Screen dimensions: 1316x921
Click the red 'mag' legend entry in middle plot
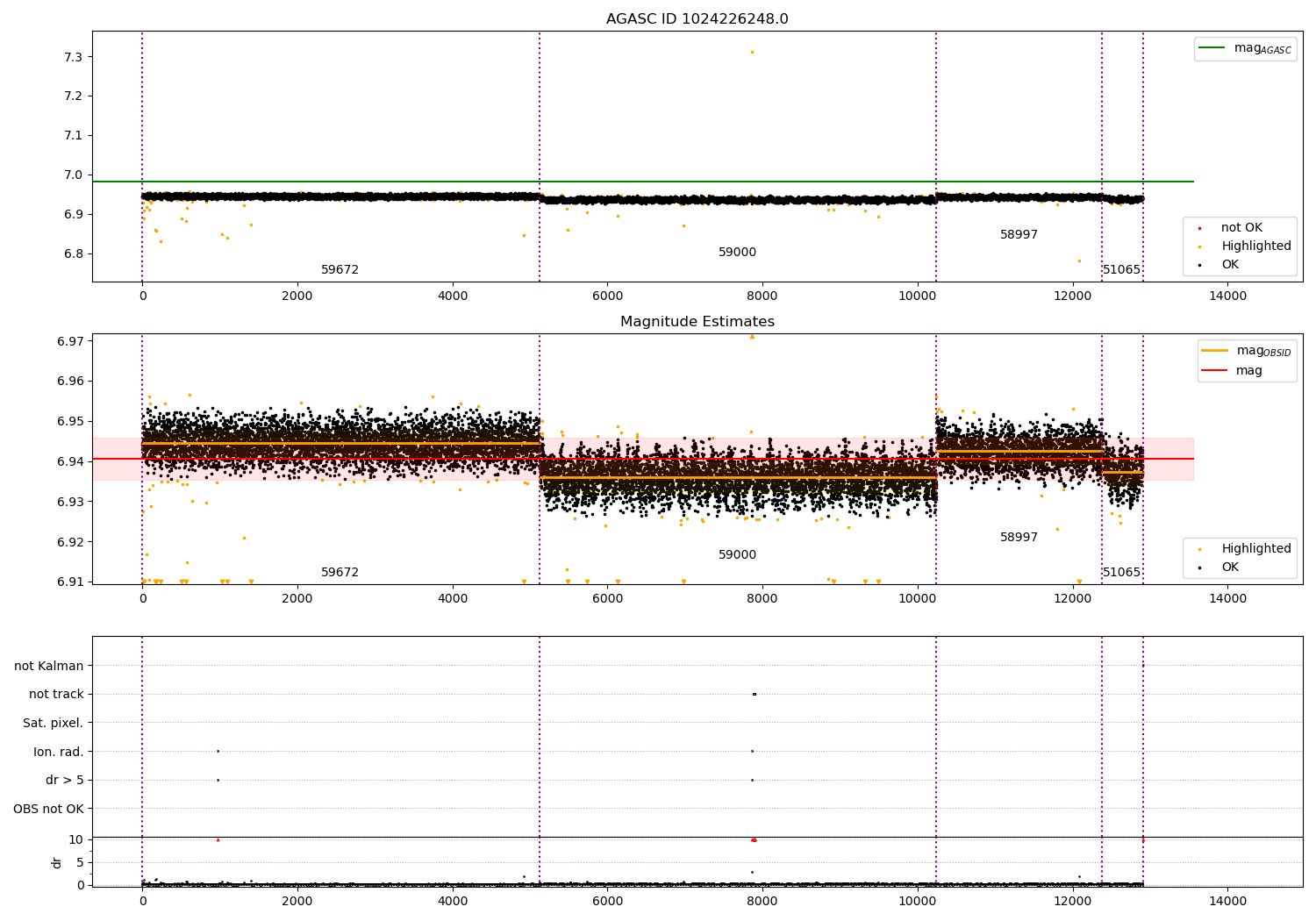(x=1233, y=371)
